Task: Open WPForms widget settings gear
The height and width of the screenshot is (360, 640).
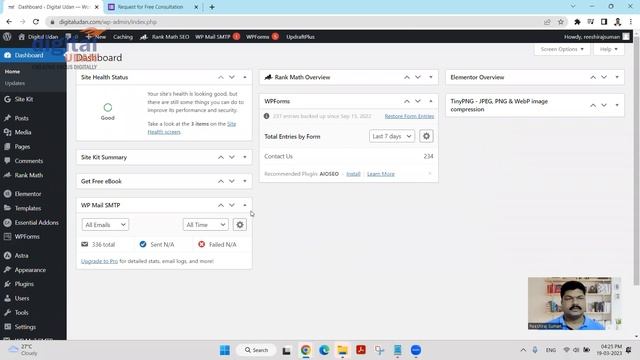Action: pos(426,136)
